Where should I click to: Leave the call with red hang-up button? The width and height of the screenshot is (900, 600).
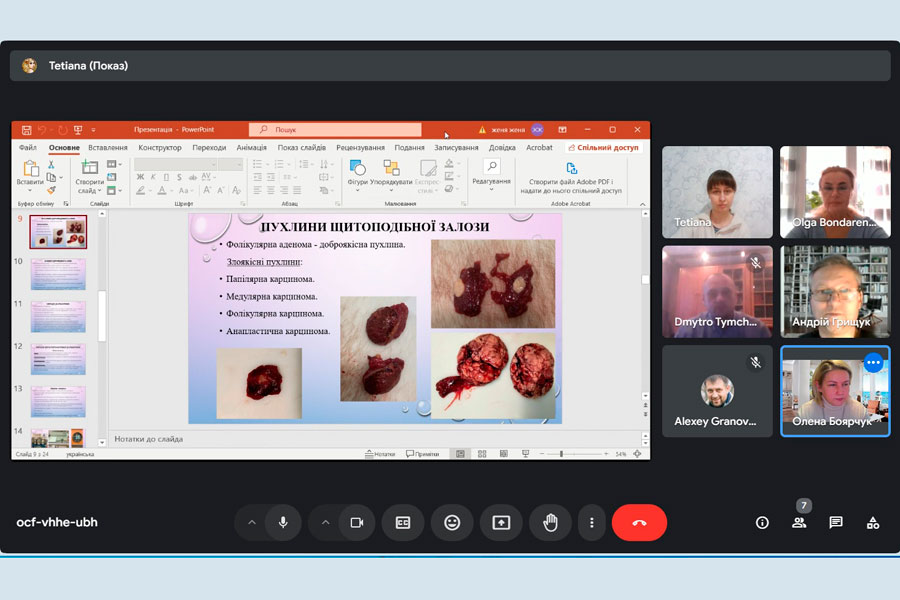click(639, 522)
